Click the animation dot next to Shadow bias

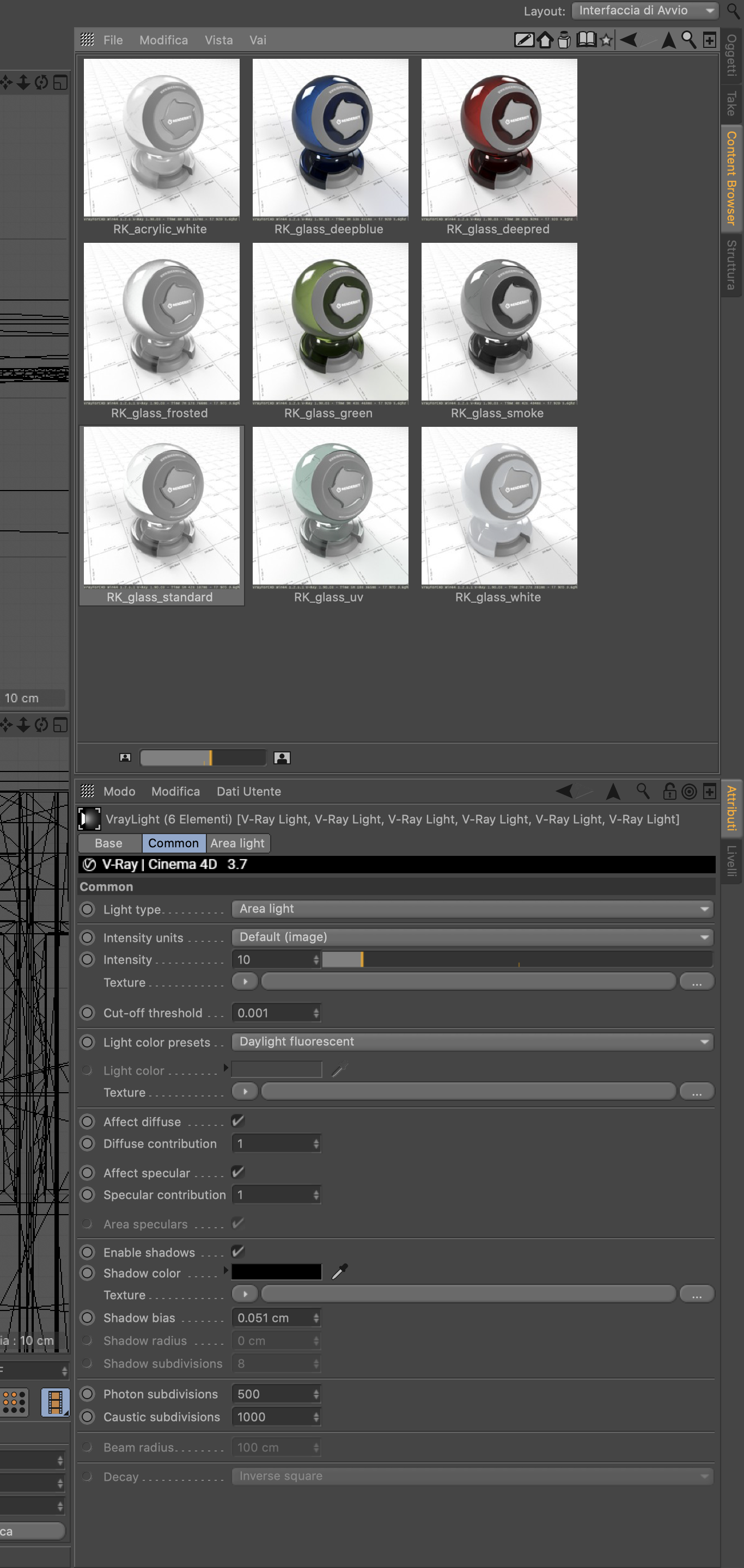click(x=88, y=1318)
